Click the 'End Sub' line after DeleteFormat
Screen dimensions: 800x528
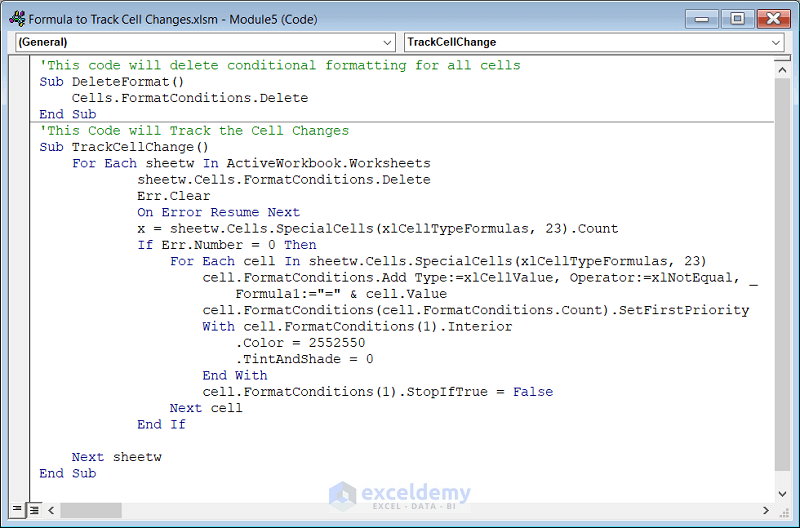point(68,114)
